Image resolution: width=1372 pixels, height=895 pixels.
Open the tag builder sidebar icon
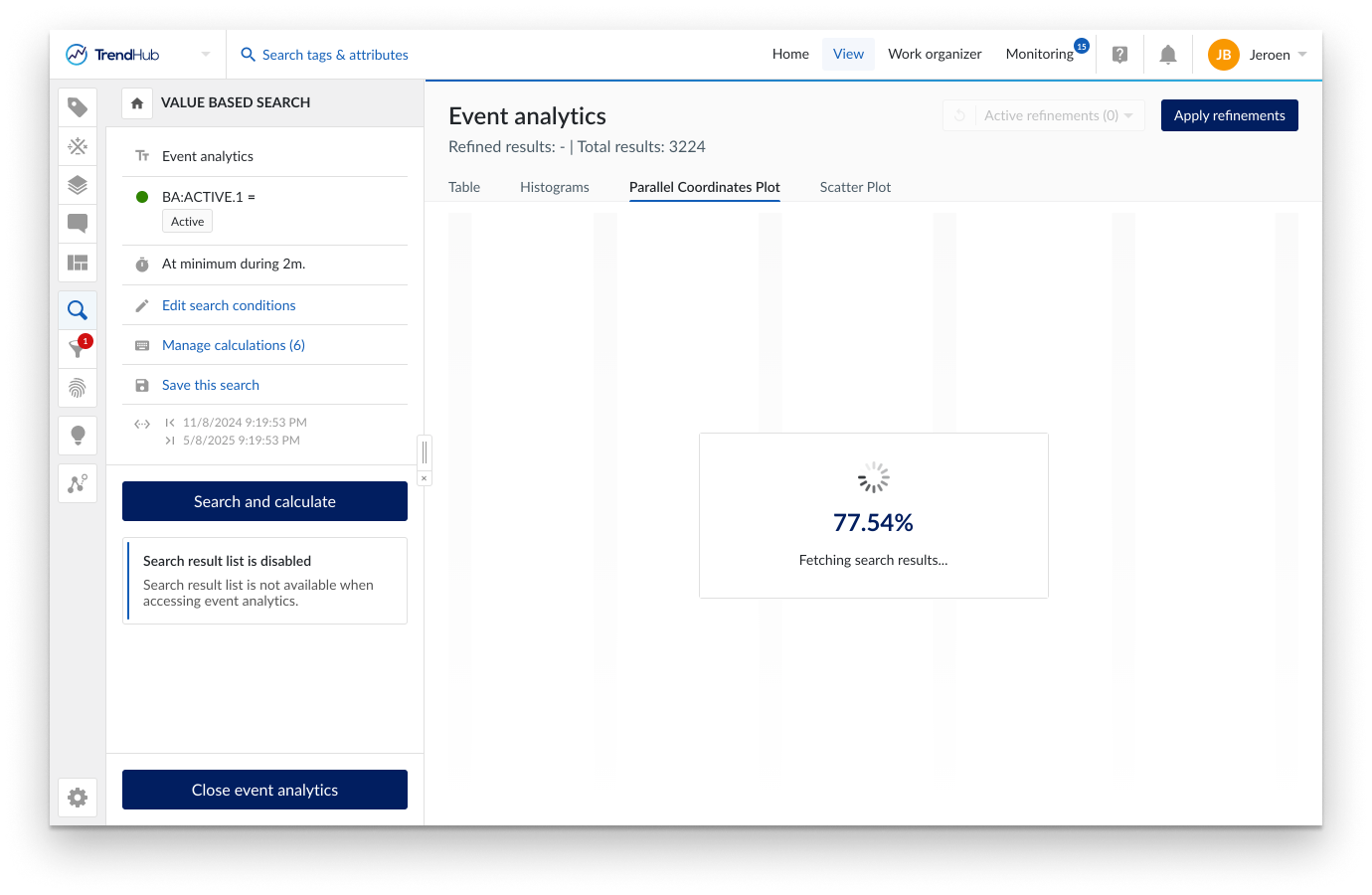click(78, 107)
